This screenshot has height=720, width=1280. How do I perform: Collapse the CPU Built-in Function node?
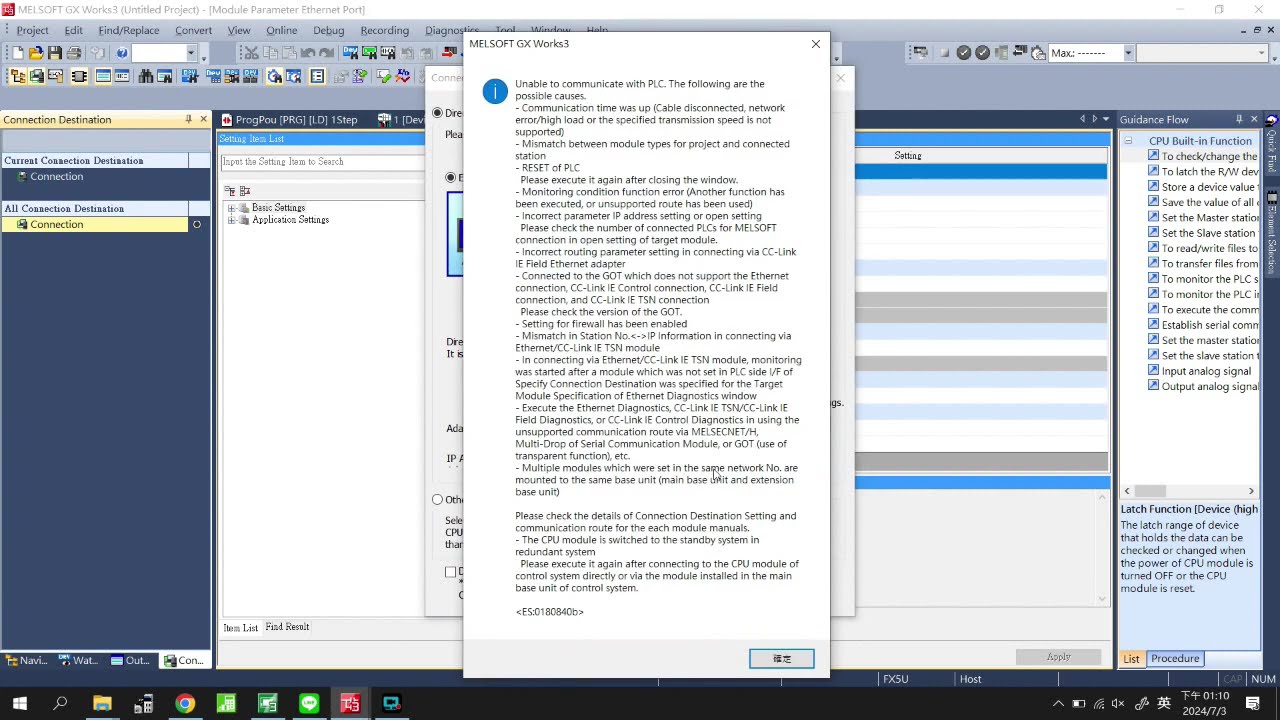pyautogui.click(x=1128, y=141)
